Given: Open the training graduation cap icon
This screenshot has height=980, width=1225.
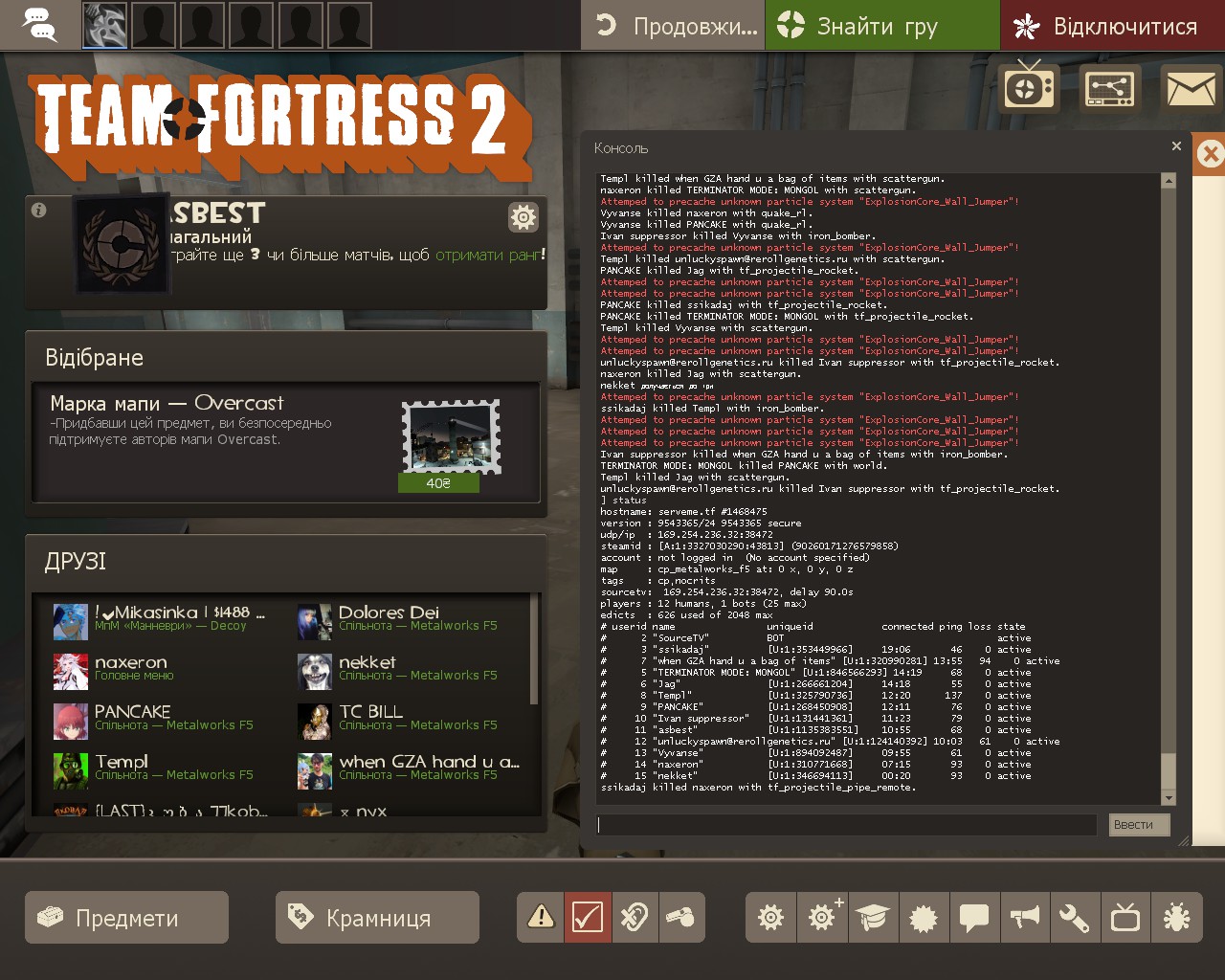Looking at the screenshot, I should (x=873, y=918).
